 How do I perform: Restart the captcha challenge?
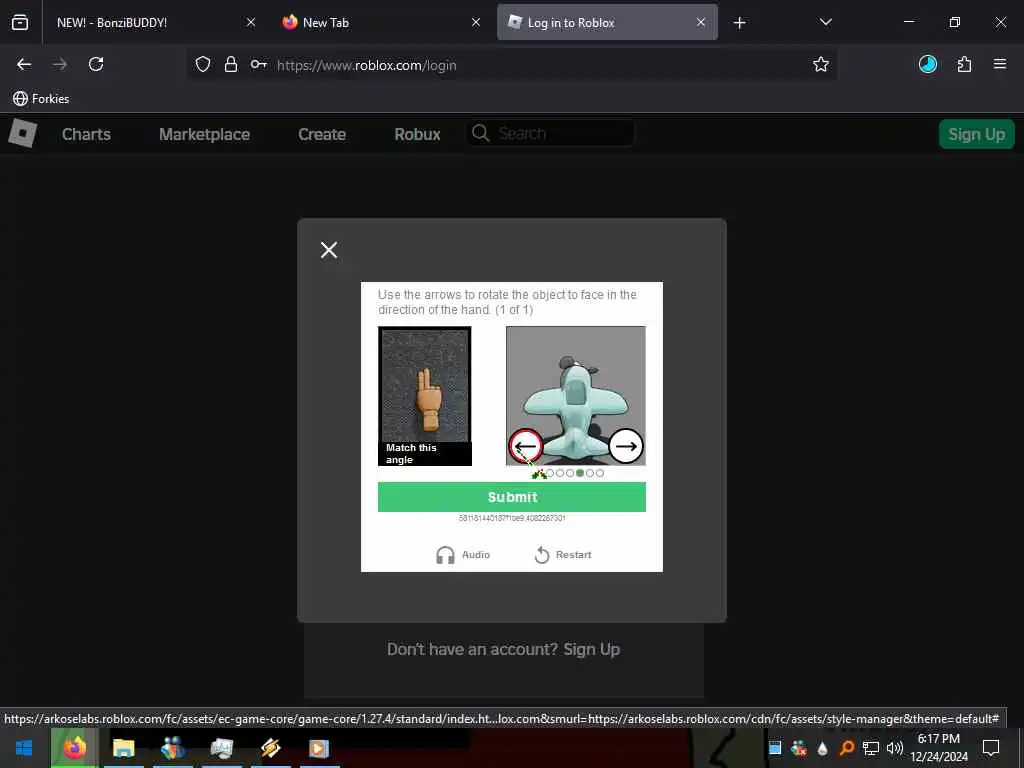click(x=563, y=554)
